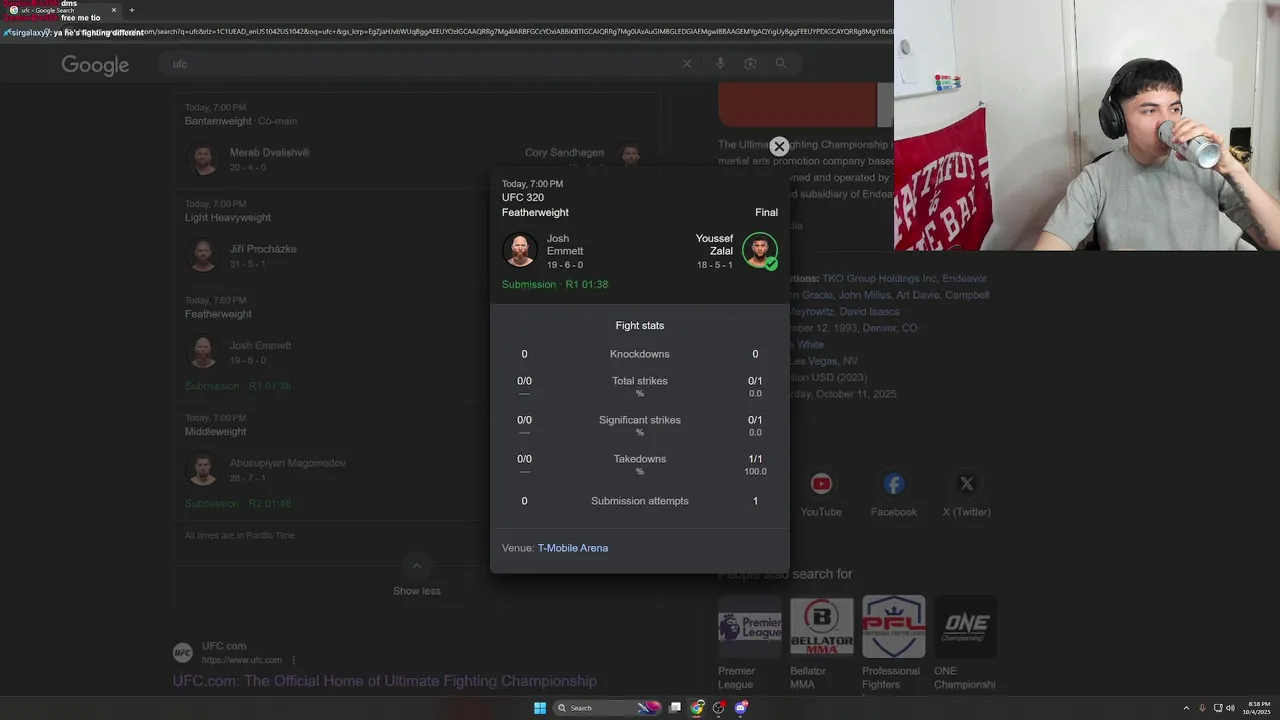Click the UFC.com site favicon
The height and width of the screenshot is (720, 1280).
183,653
